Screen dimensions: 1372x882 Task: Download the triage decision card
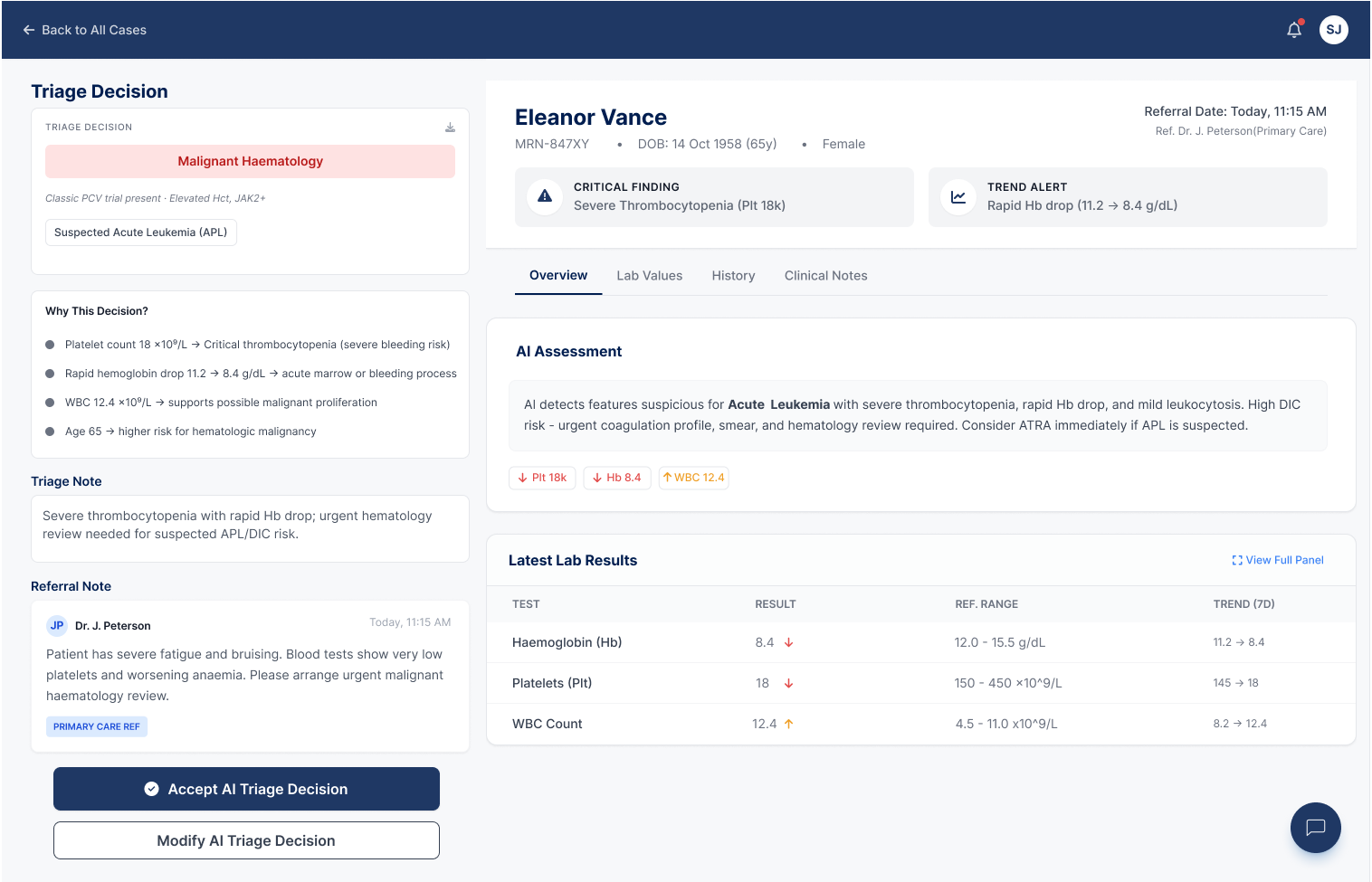[450, 128]
